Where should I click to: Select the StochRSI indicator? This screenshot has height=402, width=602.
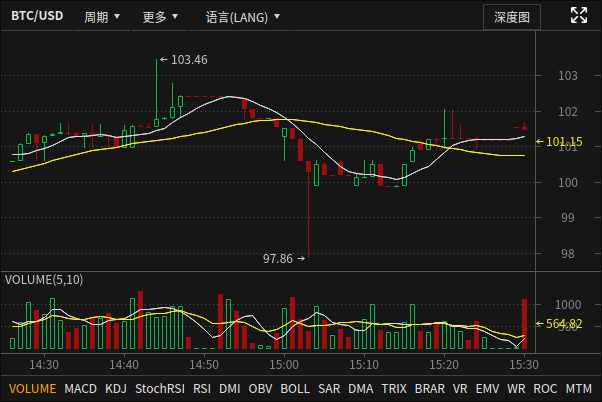point(160,389)
